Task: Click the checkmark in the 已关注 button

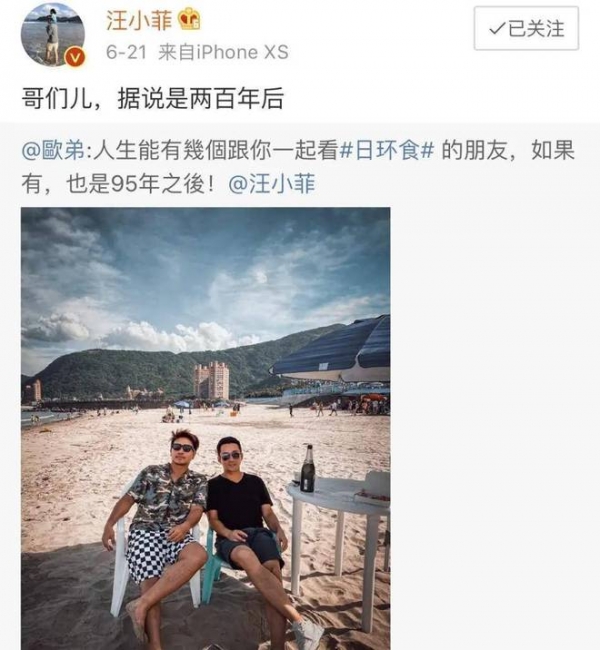Action: pos(496,29)
